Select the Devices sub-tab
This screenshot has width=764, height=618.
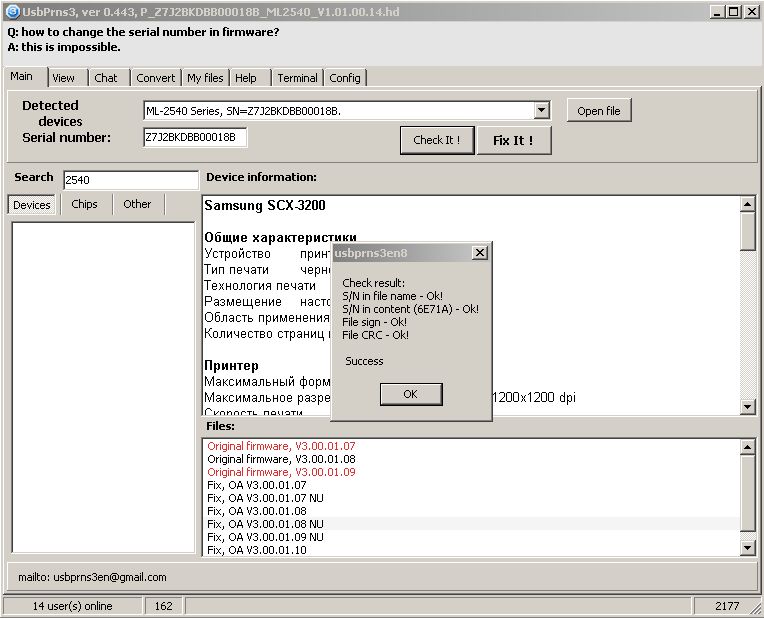point(32,205)
